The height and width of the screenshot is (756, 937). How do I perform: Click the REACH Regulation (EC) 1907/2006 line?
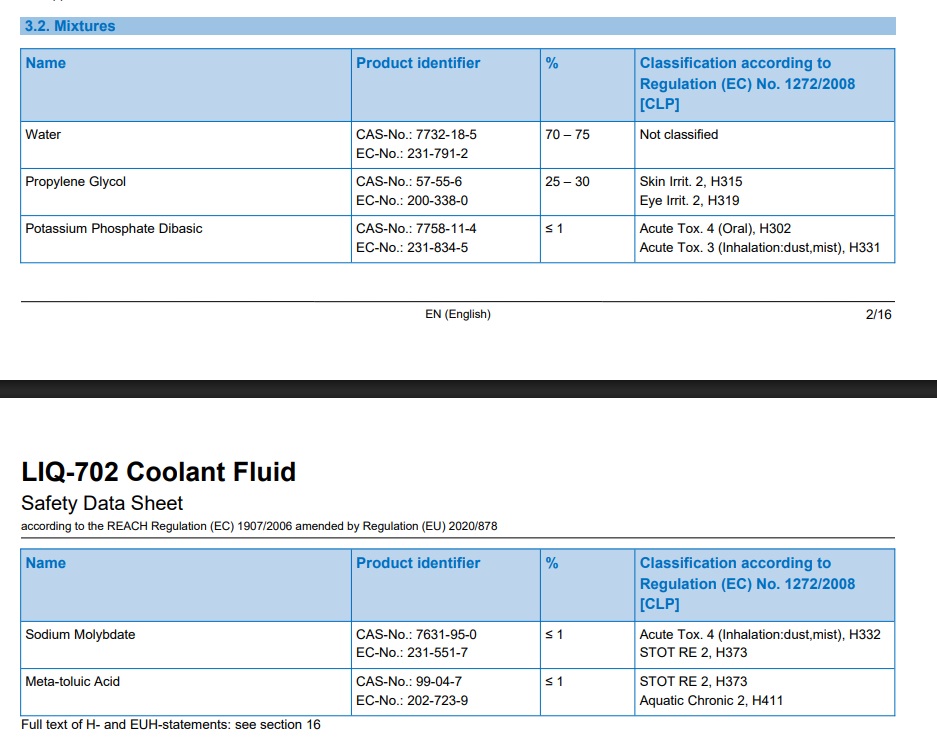259,527
